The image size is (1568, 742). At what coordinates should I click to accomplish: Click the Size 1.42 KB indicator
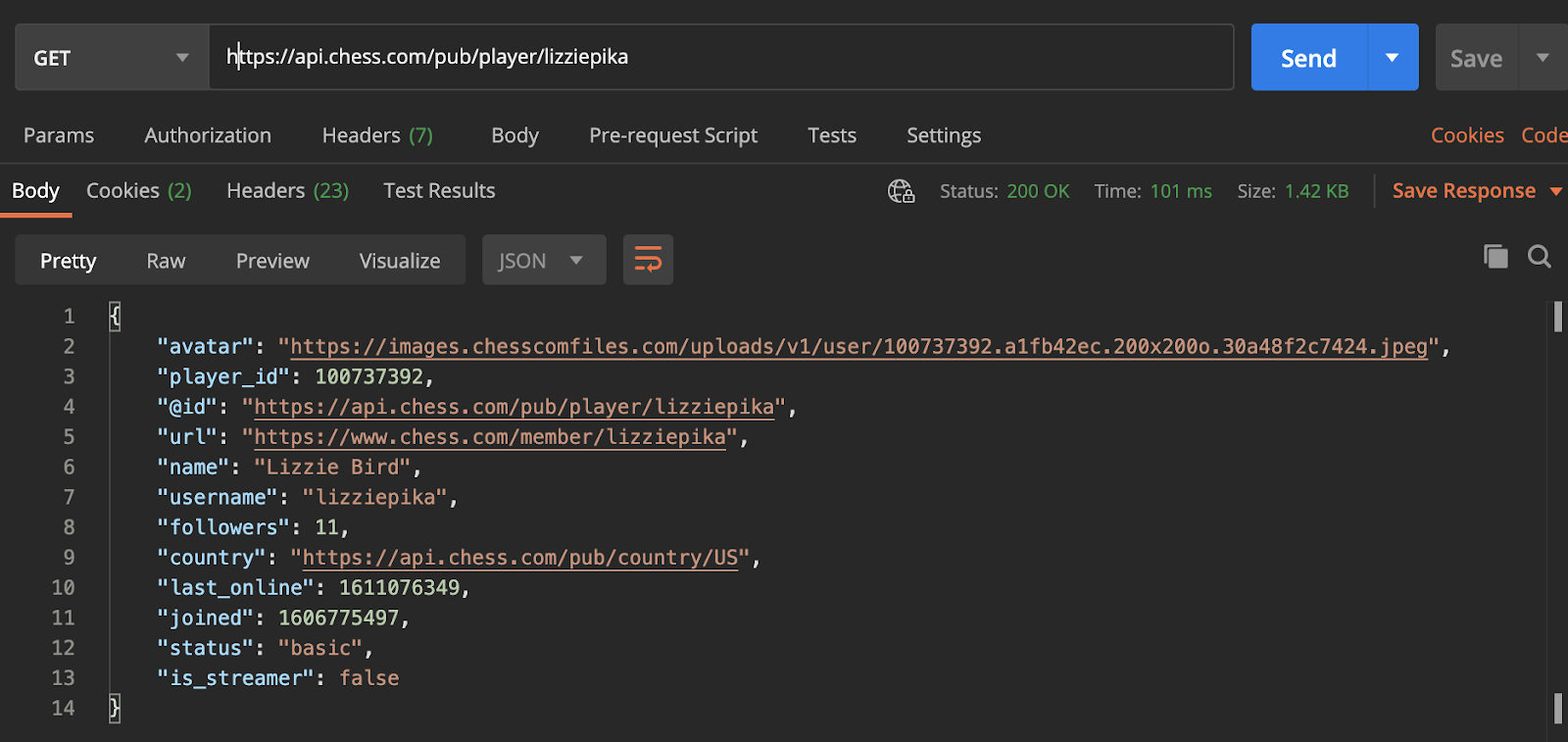(x=1293, y=191)
